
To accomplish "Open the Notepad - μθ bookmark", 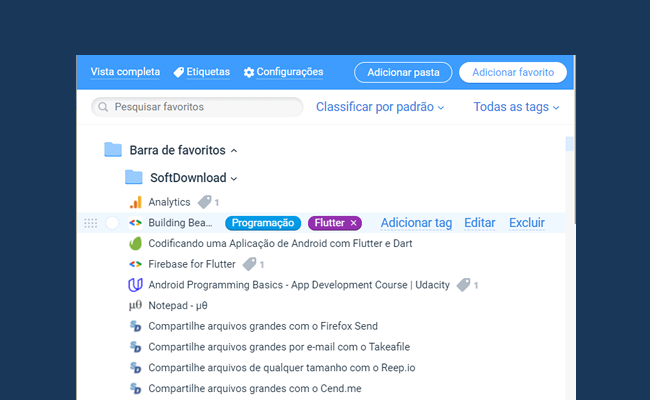I will [178, 305].
